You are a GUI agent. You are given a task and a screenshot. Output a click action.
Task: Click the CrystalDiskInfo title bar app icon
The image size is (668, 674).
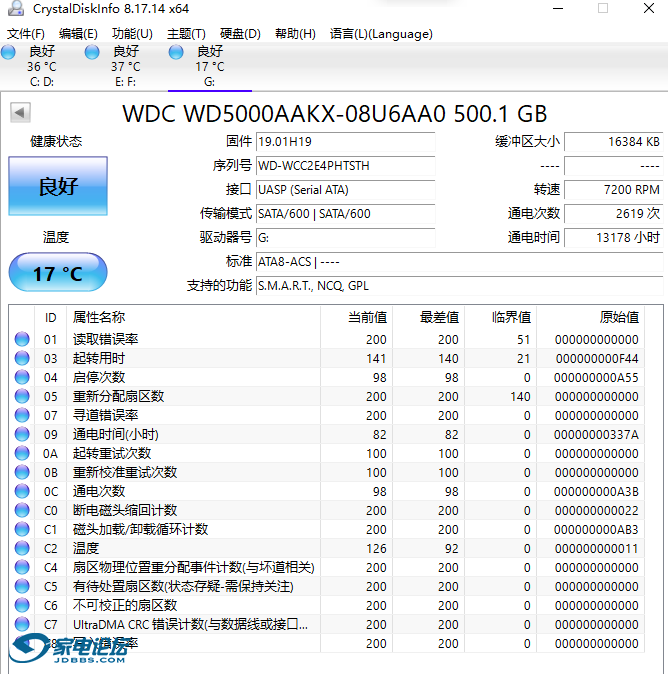coord(16,8)
